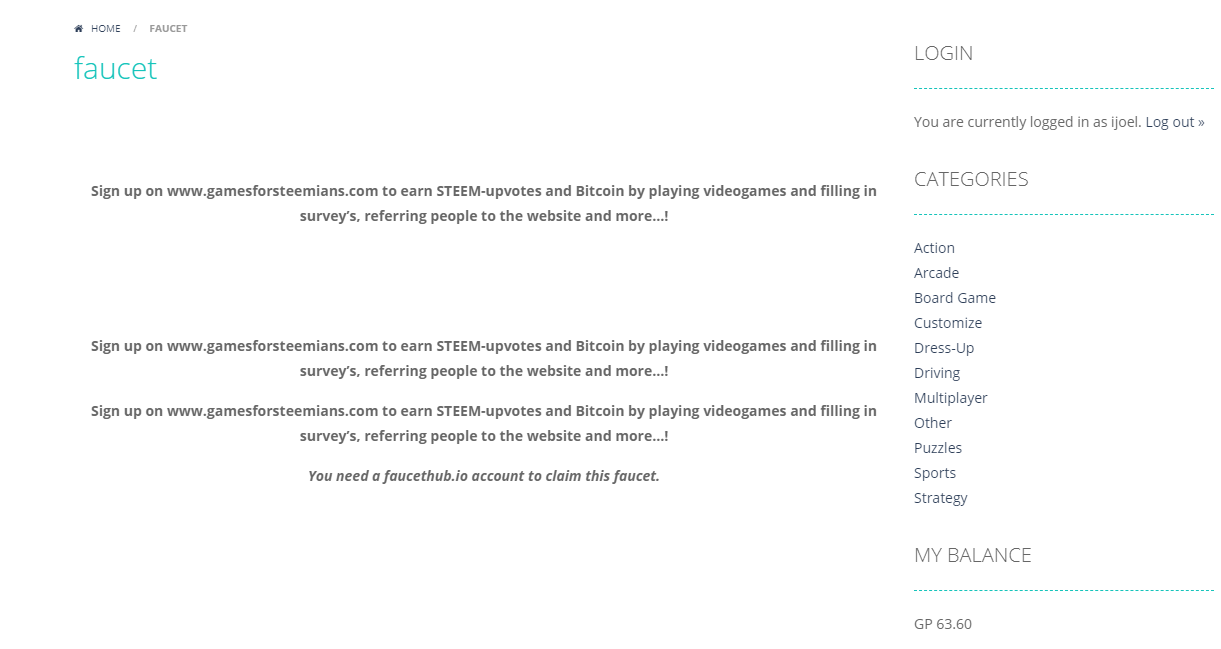Click the CATEGORIES sidebar heading
The image size is (1221, 649).
pos(971,180)
